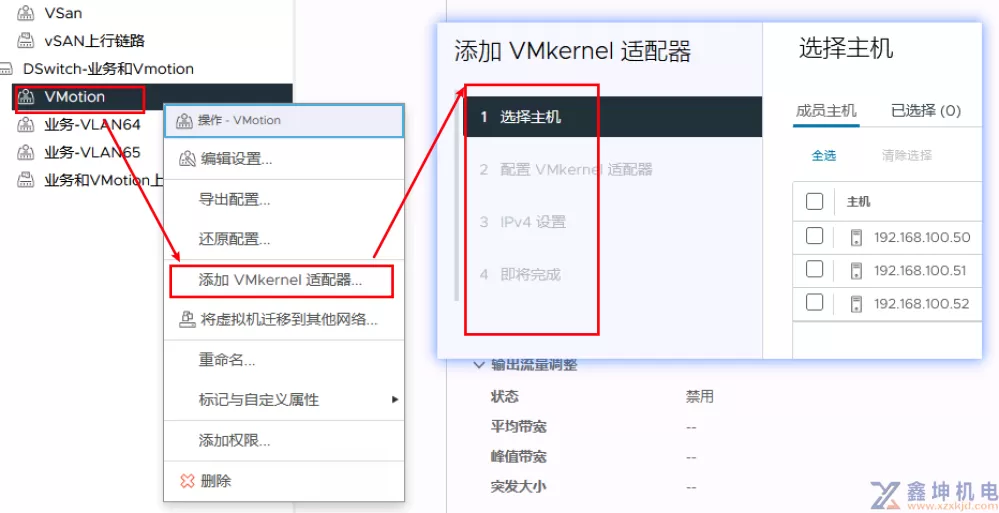Image resolution: width=999 pixels, height=513 pixels.
Task: Click the 业务和VMotion uplink icon
Action: [x=25, y=180]
